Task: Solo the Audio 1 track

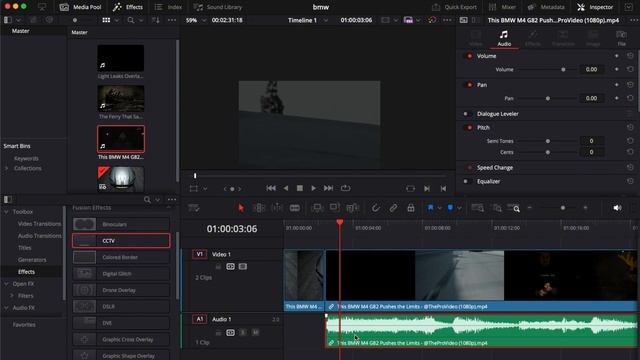Action: pyautogui.click(x=243, y=333)
